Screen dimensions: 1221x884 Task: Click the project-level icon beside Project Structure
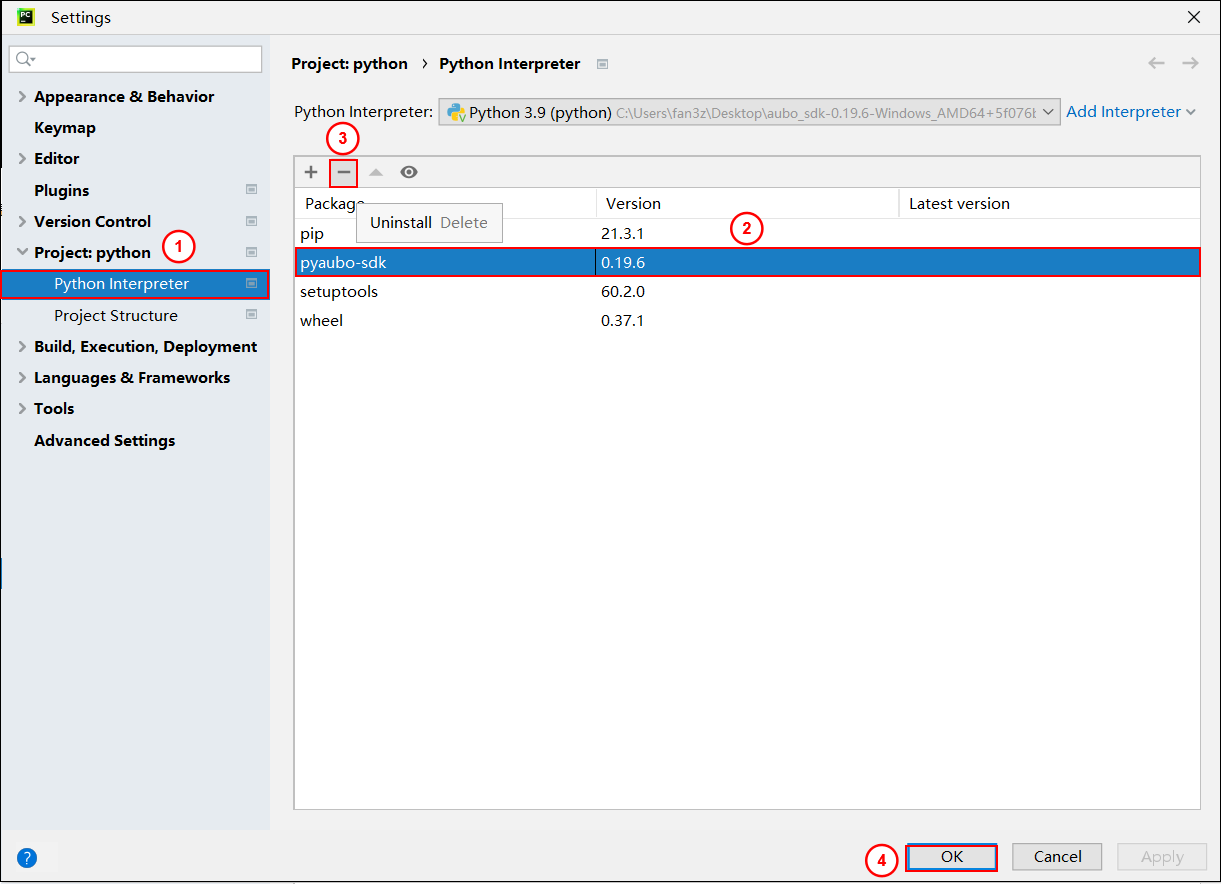(x=252, y=315)
